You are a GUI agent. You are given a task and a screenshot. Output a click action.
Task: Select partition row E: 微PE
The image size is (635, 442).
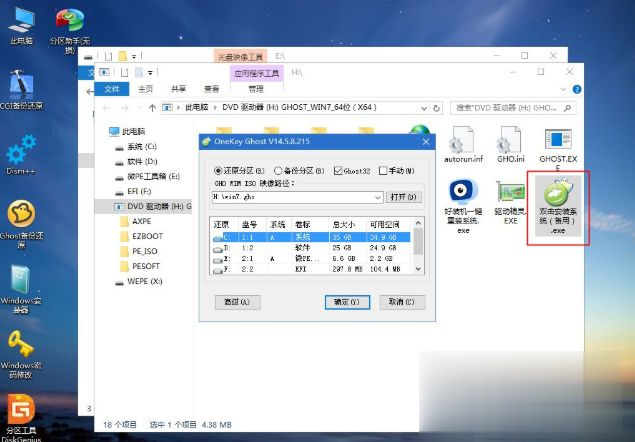pos(311,258)
